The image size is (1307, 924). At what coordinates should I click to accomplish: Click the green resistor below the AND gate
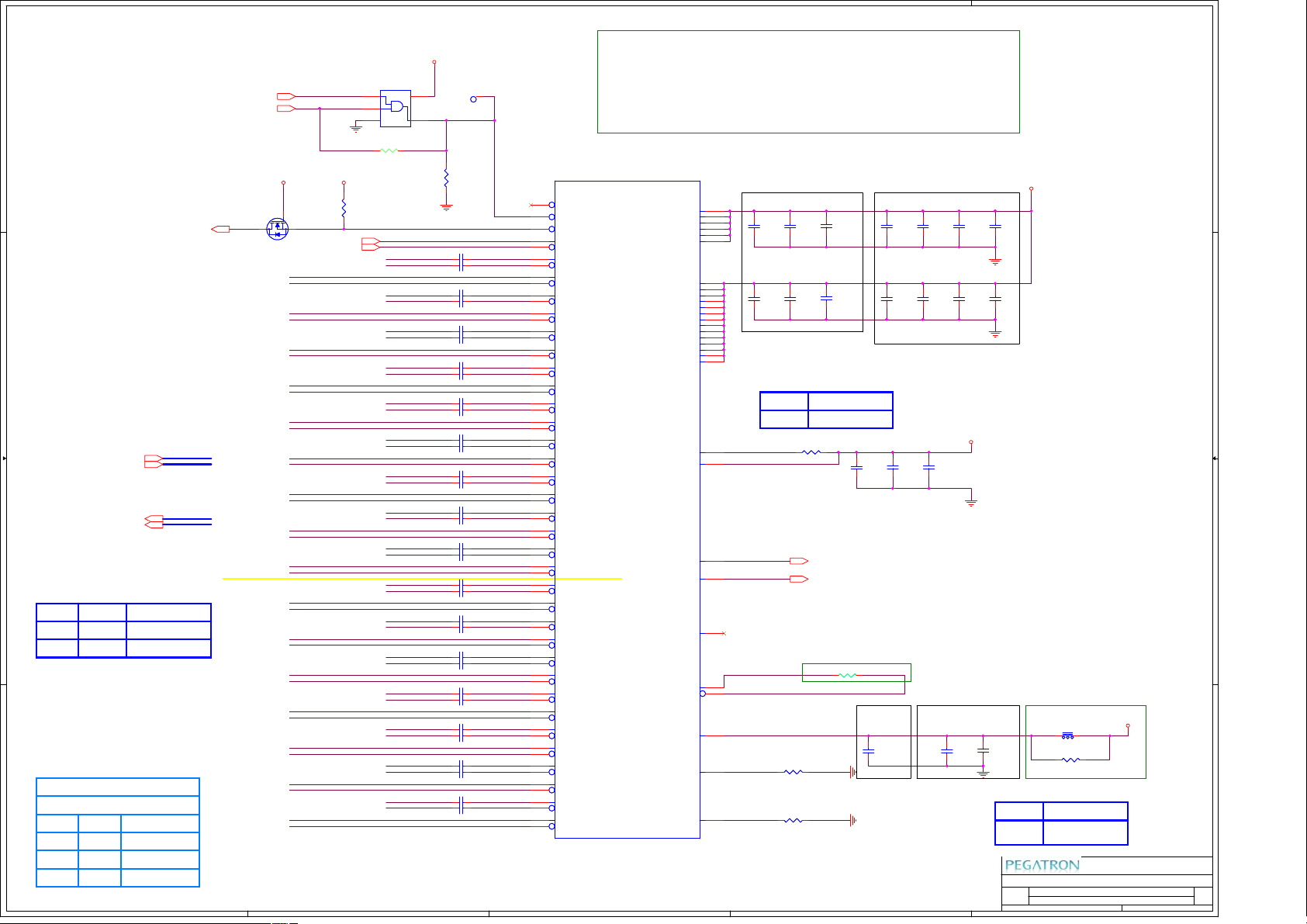(389, 151)
